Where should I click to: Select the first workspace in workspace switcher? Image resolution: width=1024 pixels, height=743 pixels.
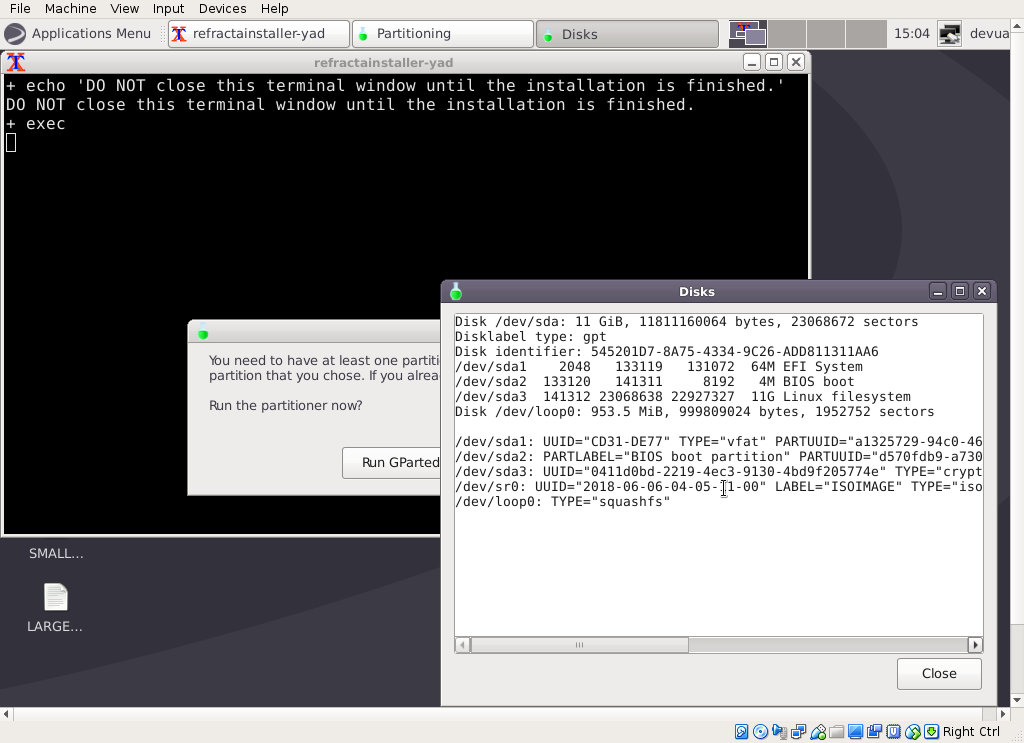click(x=748, y=34)
